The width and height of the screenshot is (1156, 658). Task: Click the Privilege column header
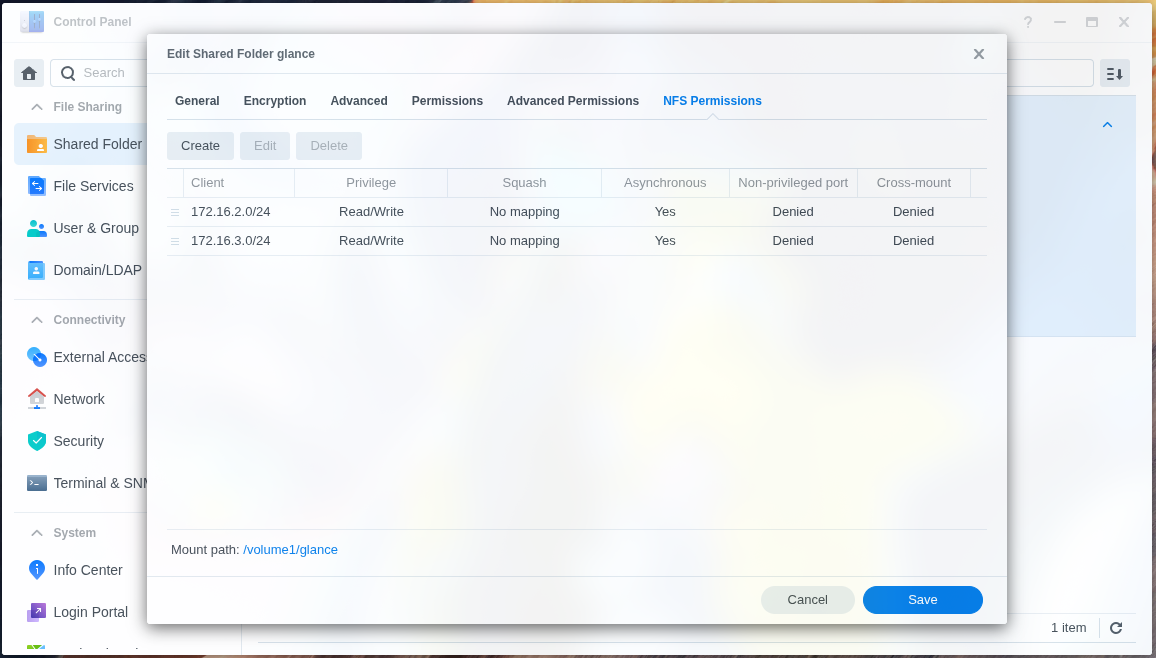(x=371, y=183)
